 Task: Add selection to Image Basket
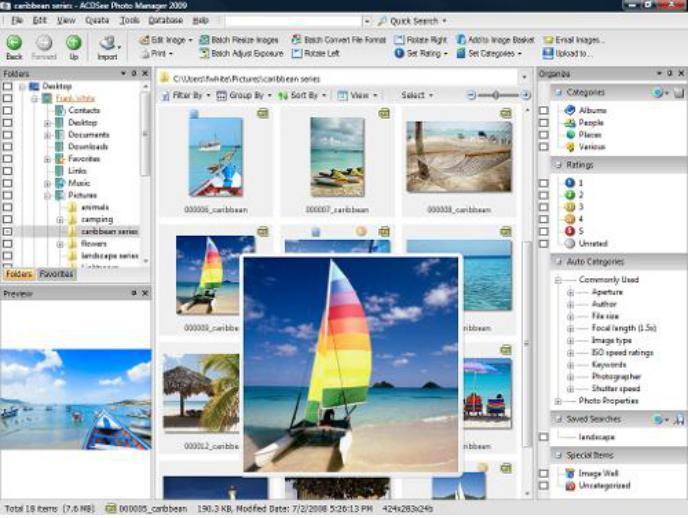pyautogui.click(x=495, y=40)
